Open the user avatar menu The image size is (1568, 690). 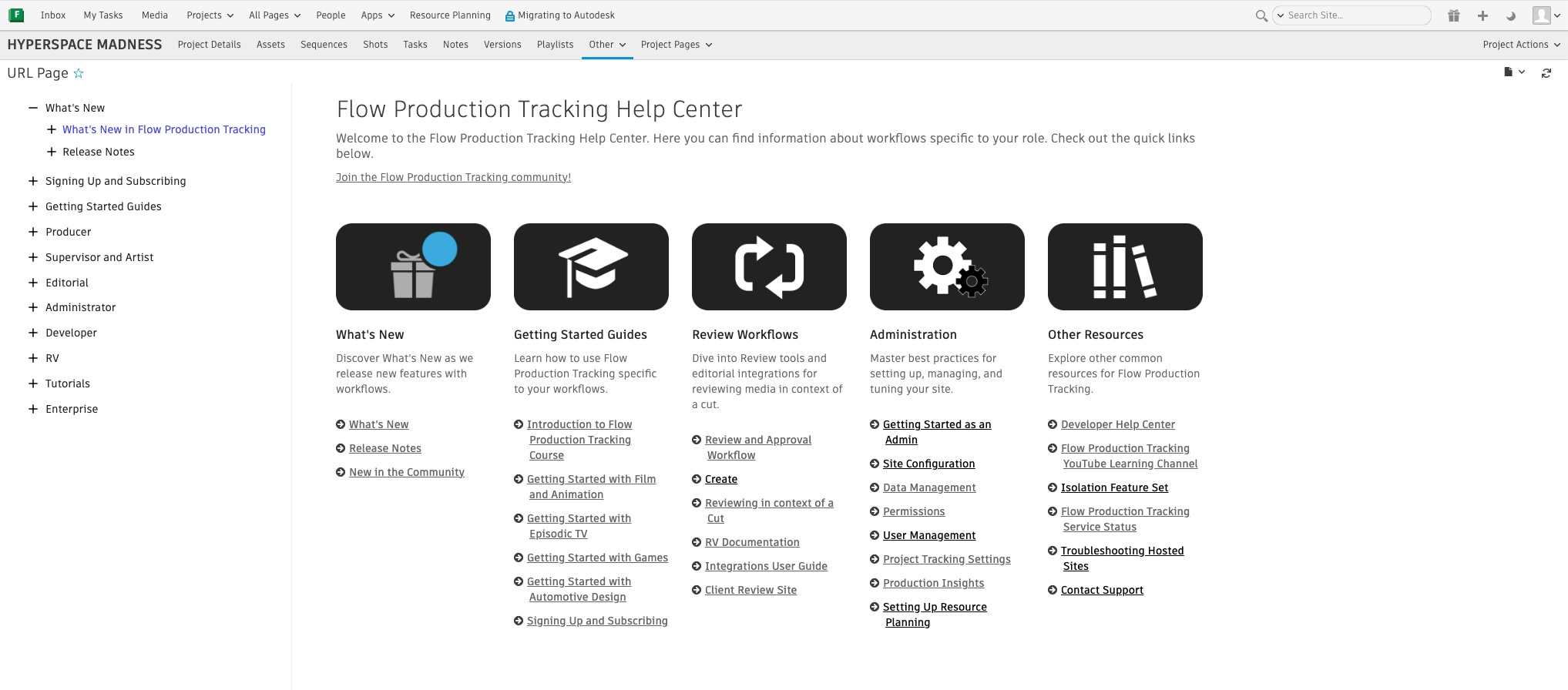coord(1545,15)
